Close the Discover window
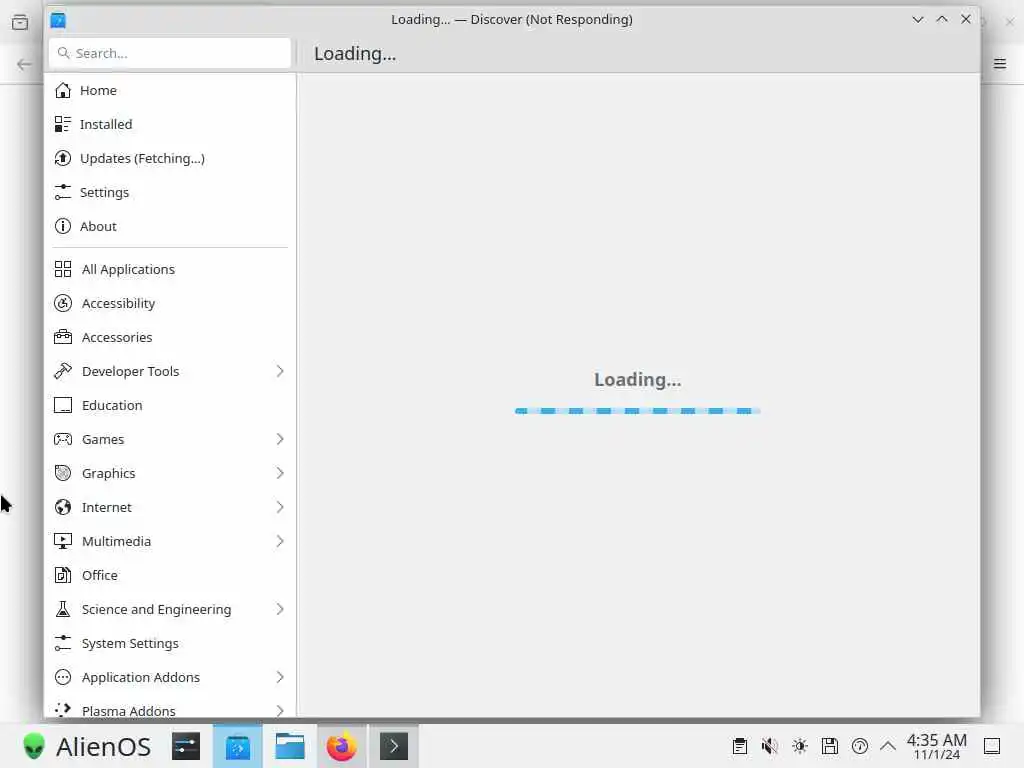1024x768 pixels. click(x=966, y=20)
